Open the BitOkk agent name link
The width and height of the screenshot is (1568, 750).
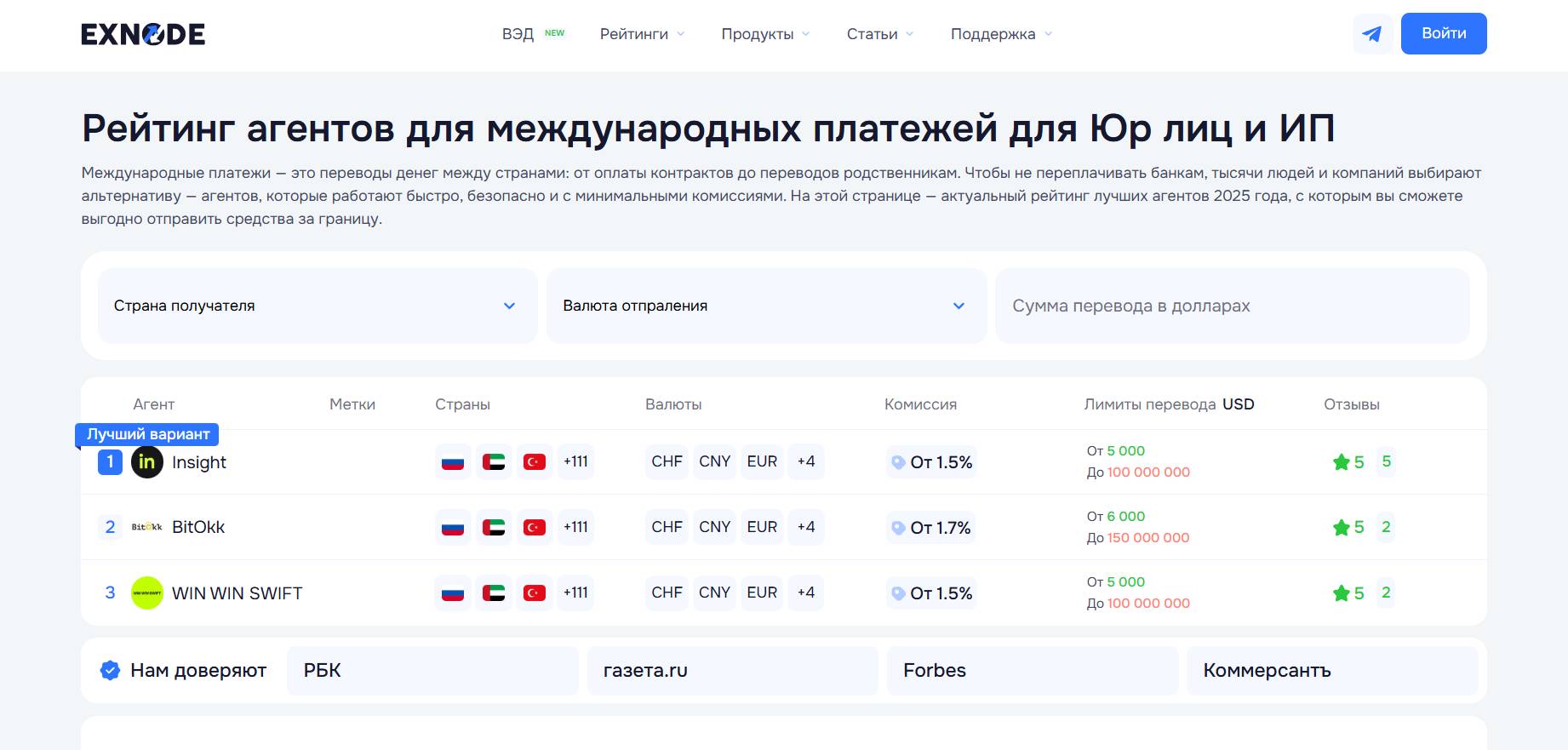198,527
